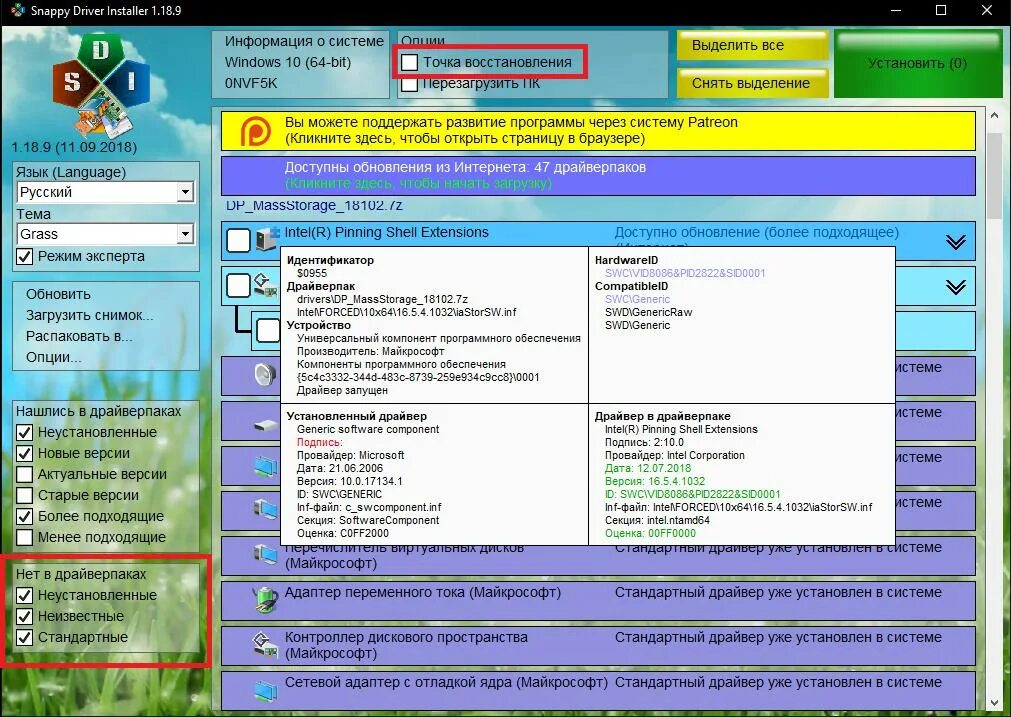This screenshot has width=1011, height=717.
Task: Click the virtual disk enumerator device icon
Action: coord(265,554)
